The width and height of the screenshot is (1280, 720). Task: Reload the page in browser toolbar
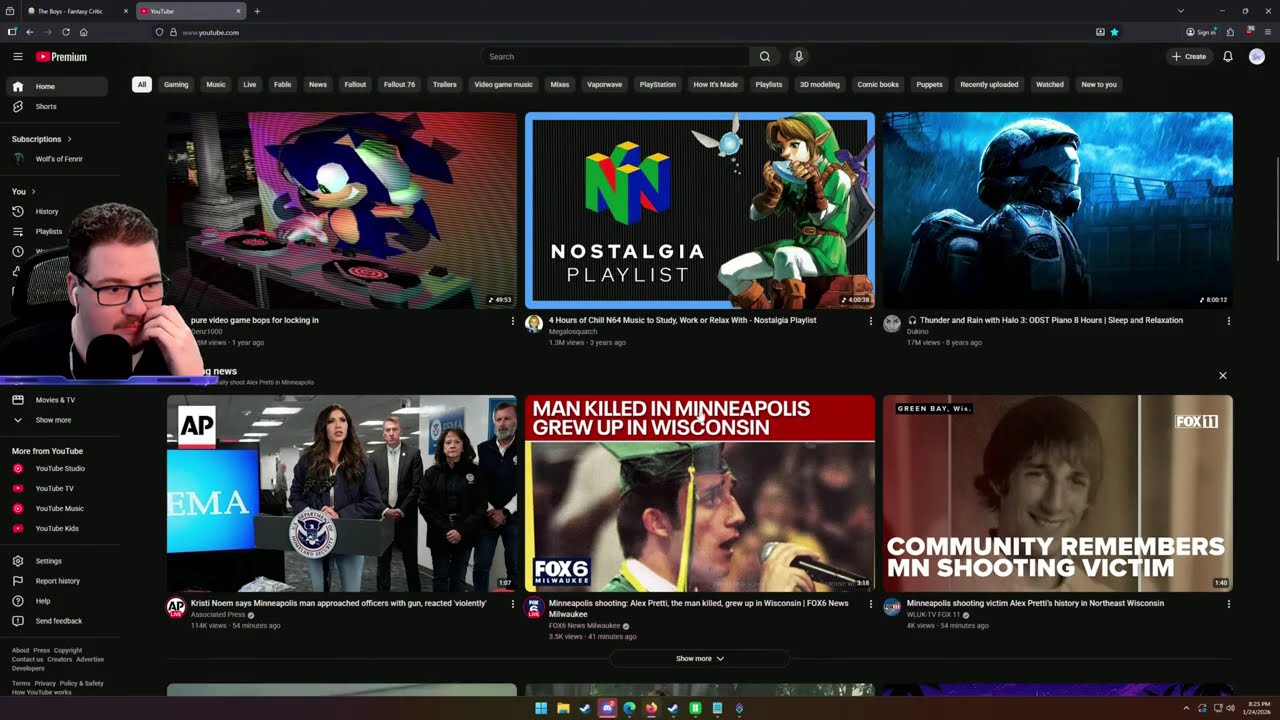click(x=66, y=32)
